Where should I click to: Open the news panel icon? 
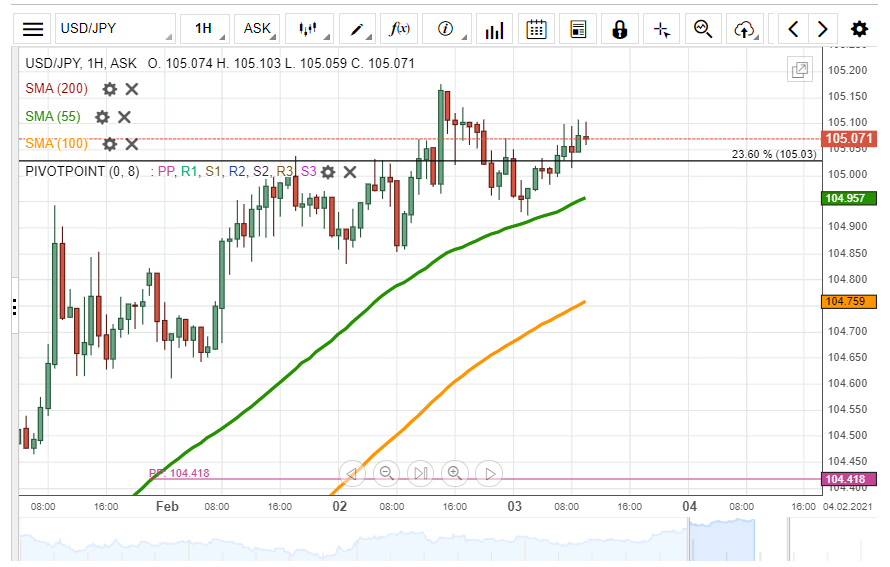578,29
